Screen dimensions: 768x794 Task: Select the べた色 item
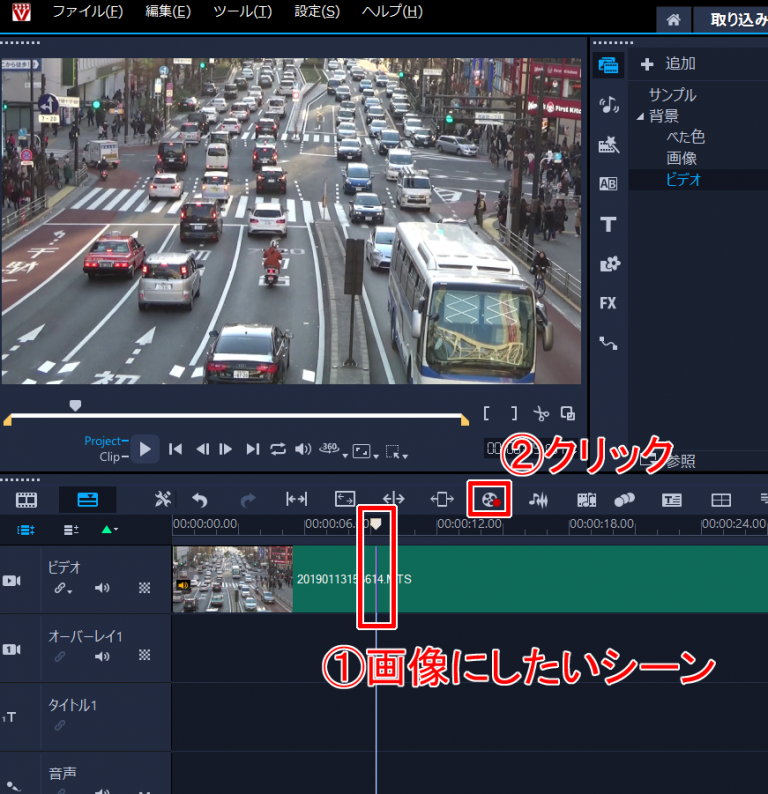[x=685, y=137]
